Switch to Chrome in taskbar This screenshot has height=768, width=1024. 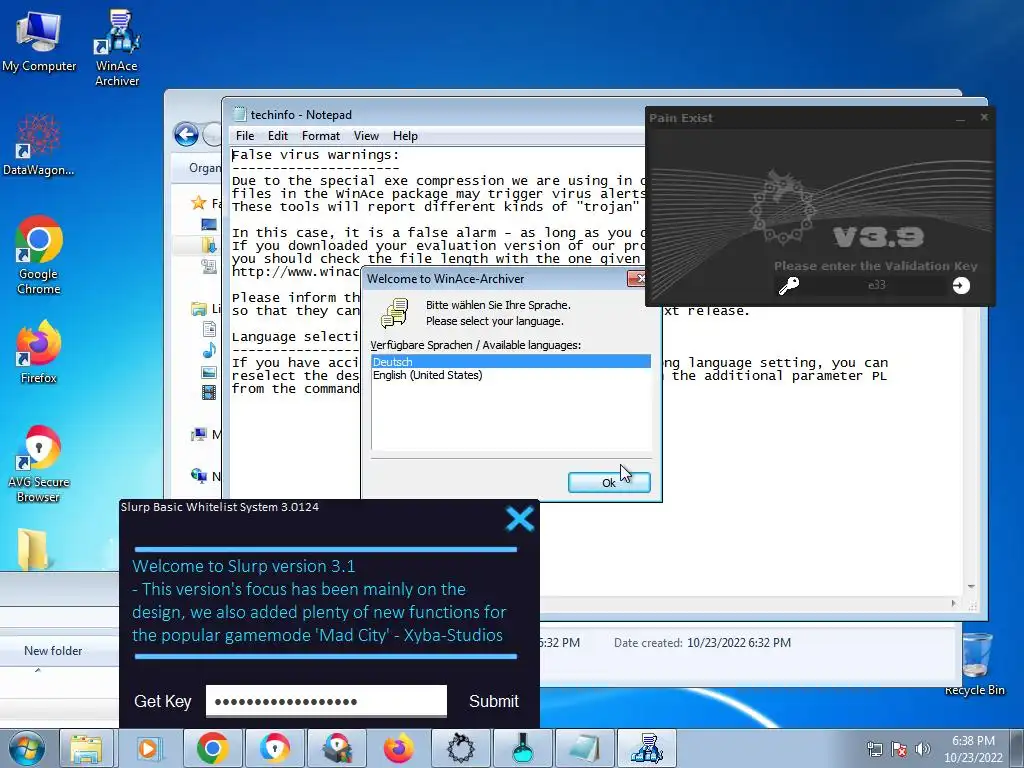point(212,748)
